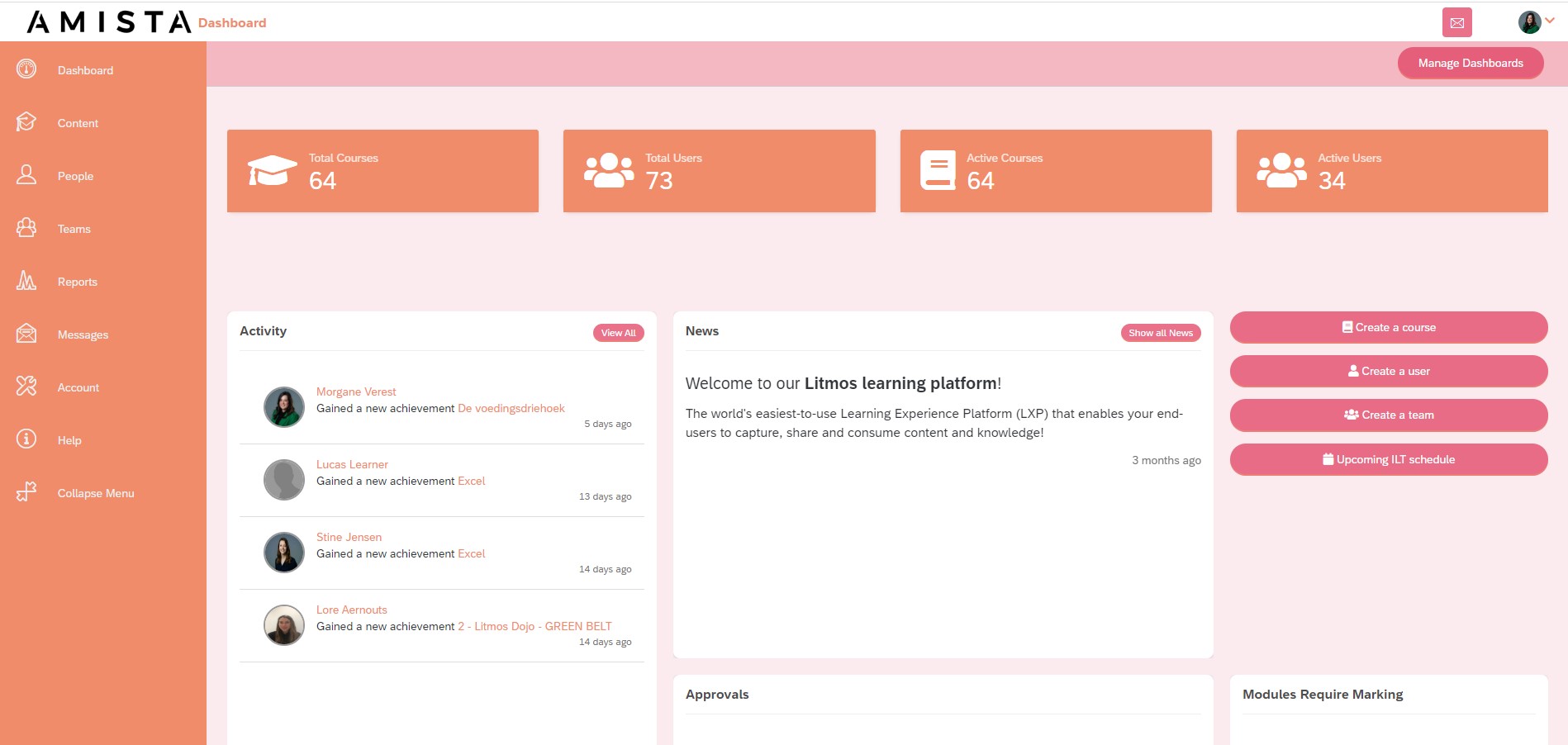1568x745 pixels.
Task: Open Manage Dashboards
Action: [x=1470, y=63]
